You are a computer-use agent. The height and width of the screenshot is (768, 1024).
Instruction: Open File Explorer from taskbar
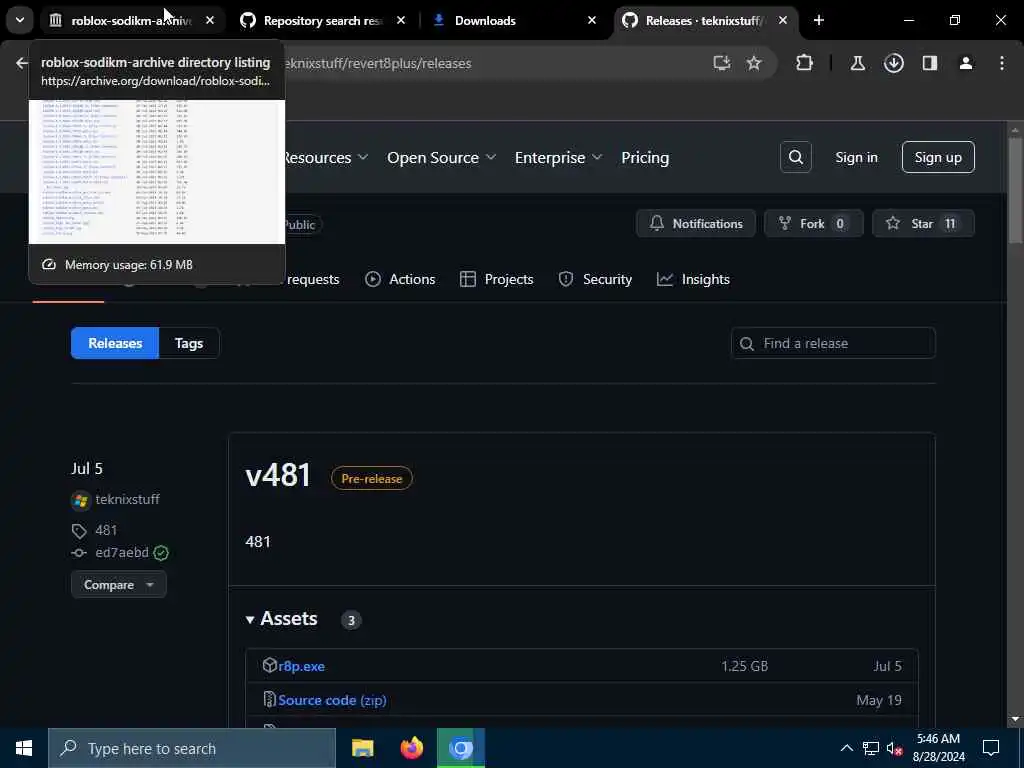[x=362, y=748]
